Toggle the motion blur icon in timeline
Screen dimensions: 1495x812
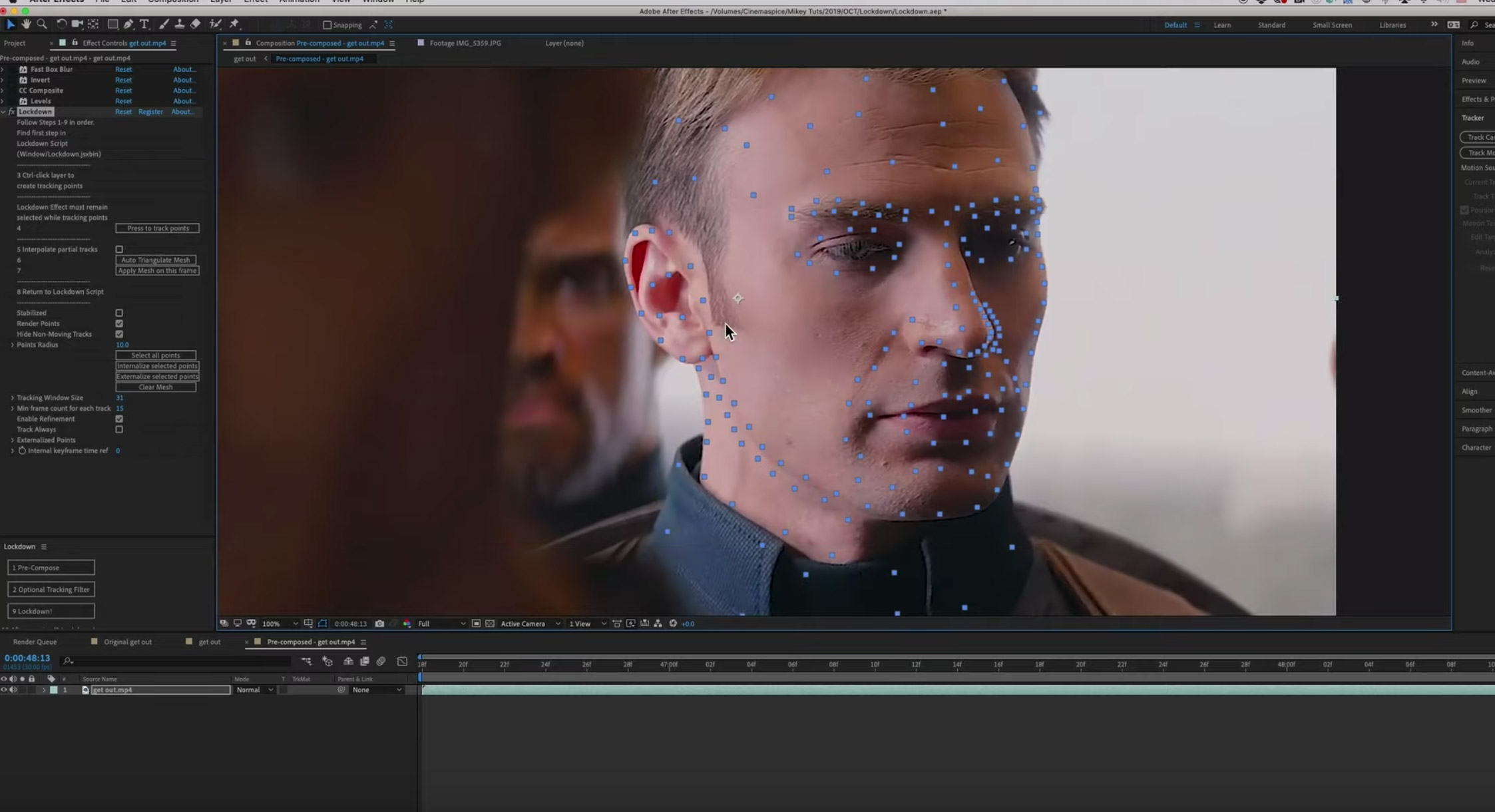(x=381, y=661)
